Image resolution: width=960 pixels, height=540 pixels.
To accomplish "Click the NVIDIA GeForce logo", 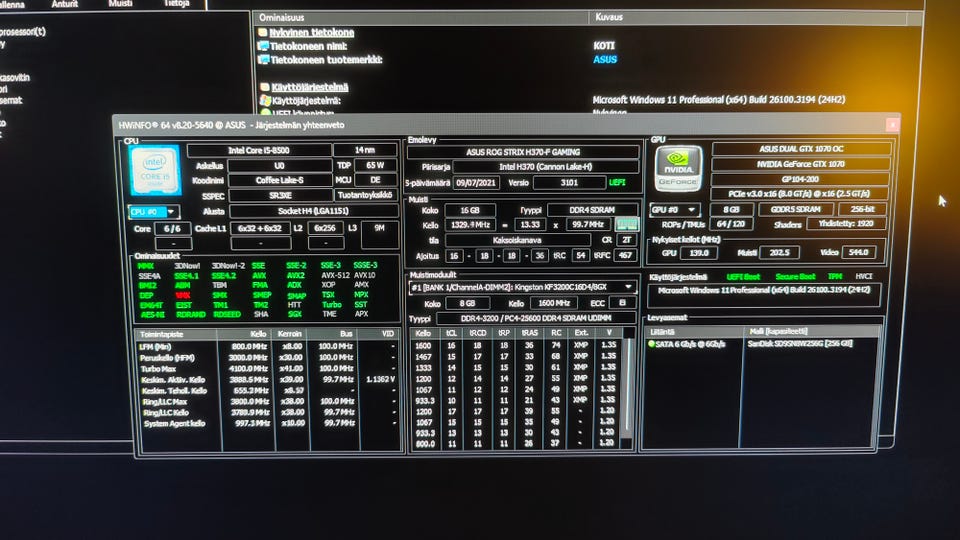I will 678,168.
